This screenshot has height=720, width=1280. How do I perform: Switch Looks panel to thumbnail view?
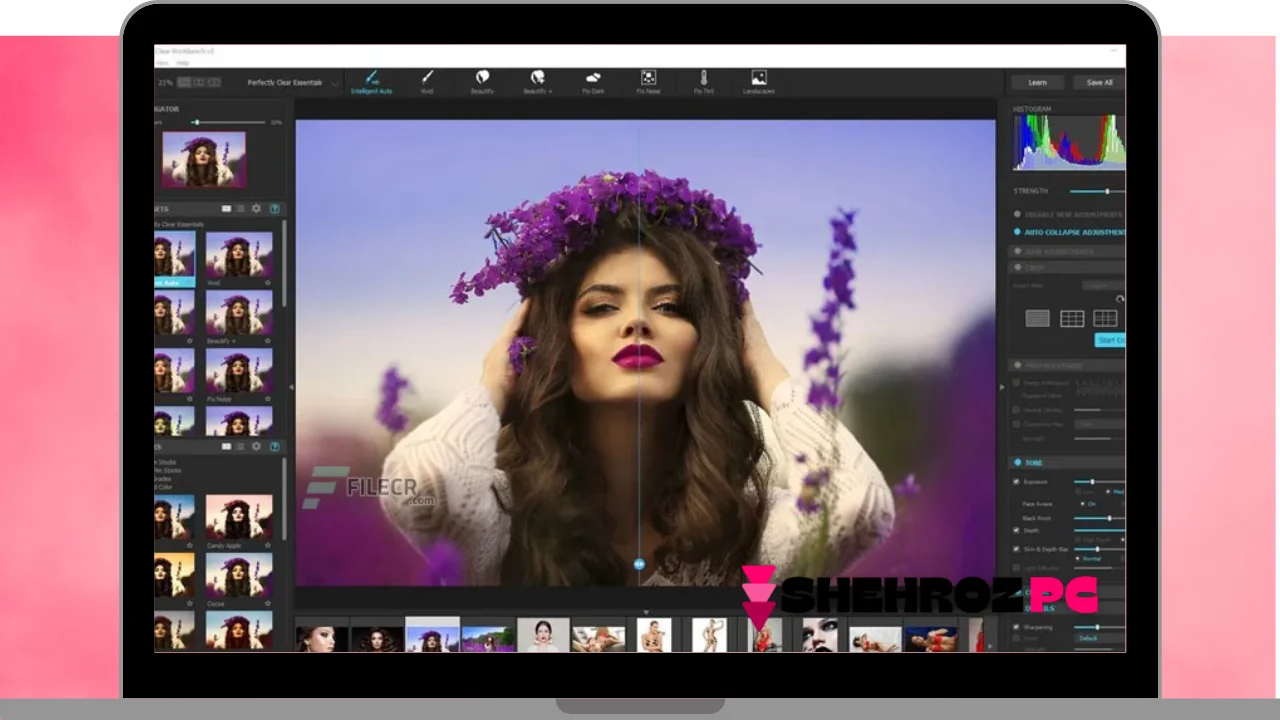226,447
